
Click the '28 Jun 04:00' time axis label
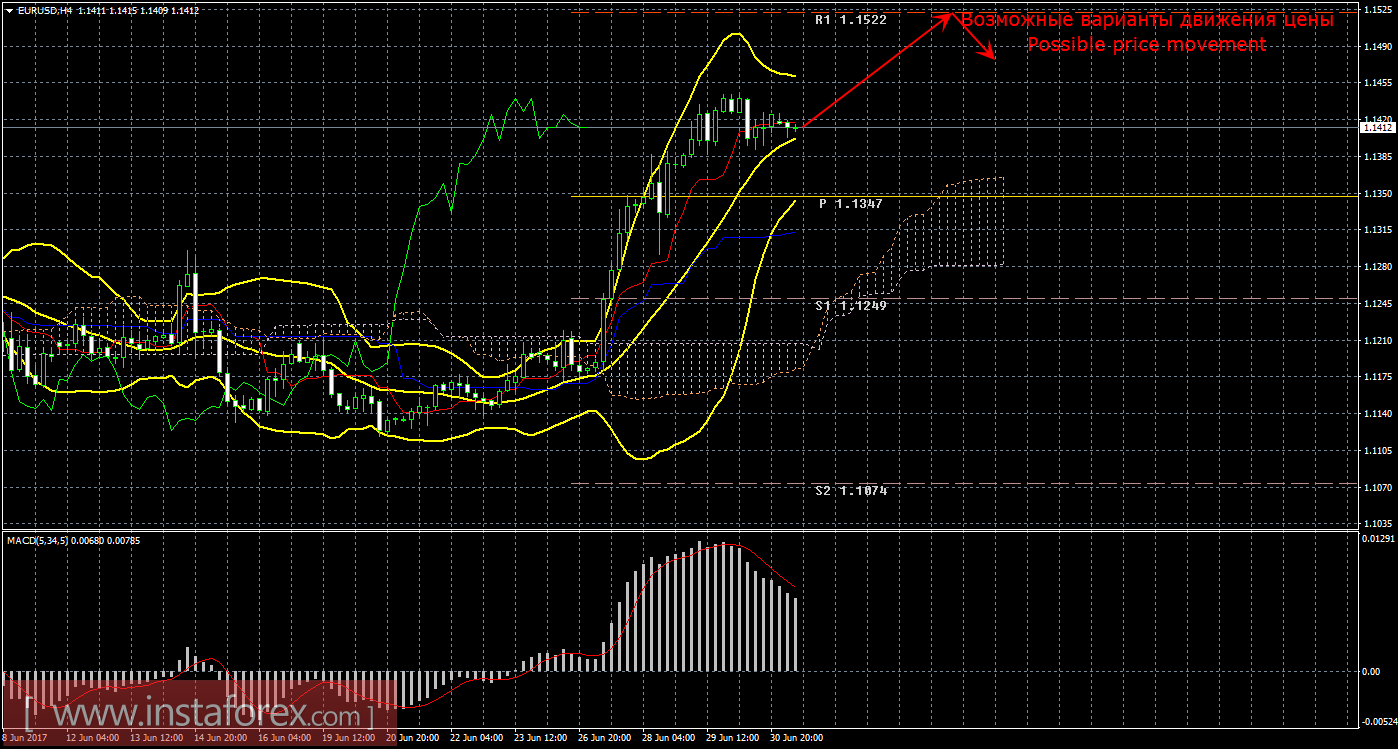click(669, 739)
